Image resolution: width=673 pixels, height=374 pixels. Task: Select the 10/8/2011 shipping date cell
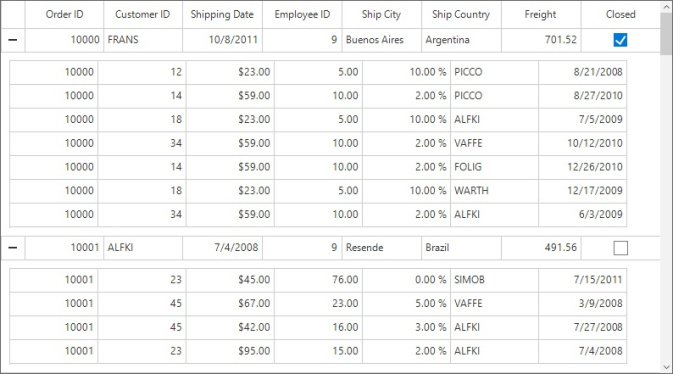pyautogui.click(x=222, y=40)
